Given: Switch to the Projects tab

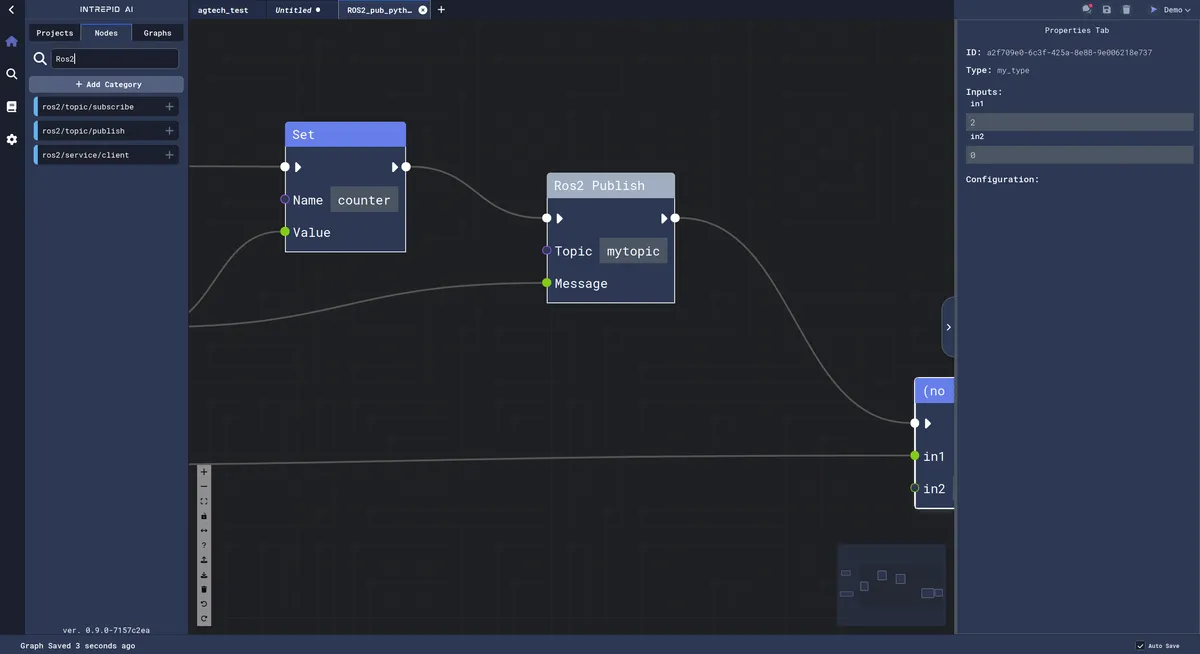Looking at the screenshot, I should pos(55,33).
